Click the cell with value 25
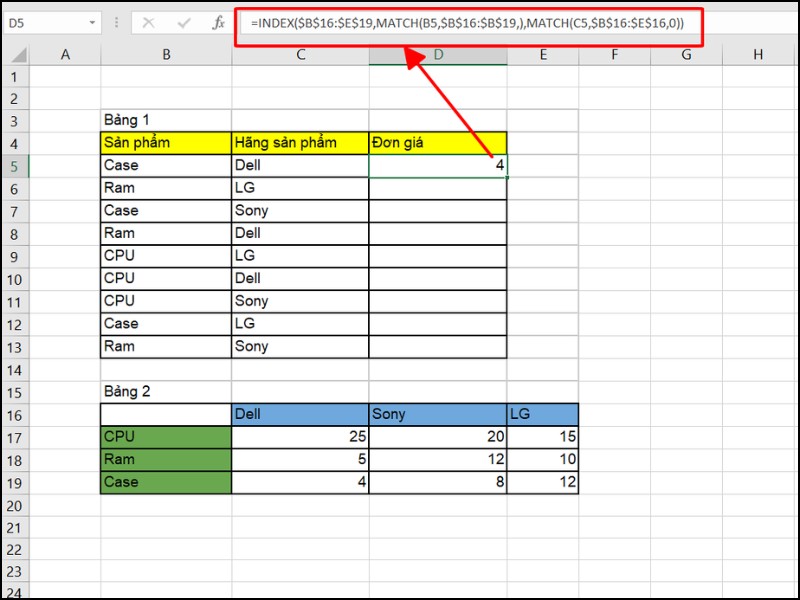Image resolution: width=800 pixels, height=600 pixels. (300, 437)
